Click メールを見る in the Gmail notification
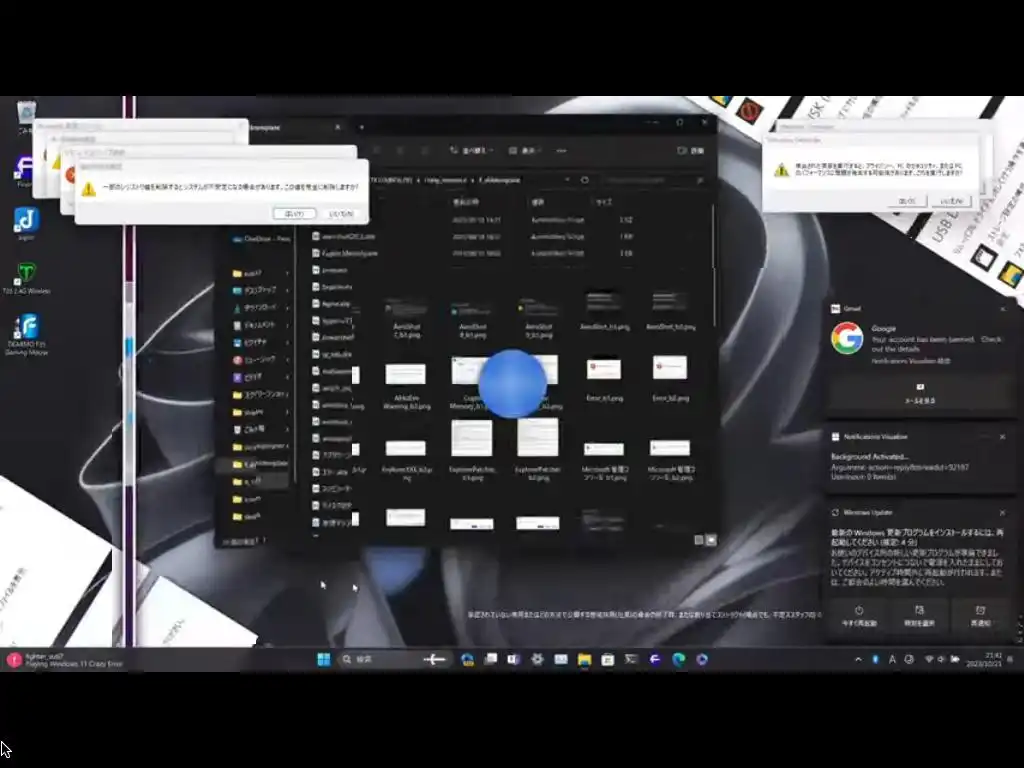Screen dimensions: 1024x768 pyautogui.click(x=920, y=394)
